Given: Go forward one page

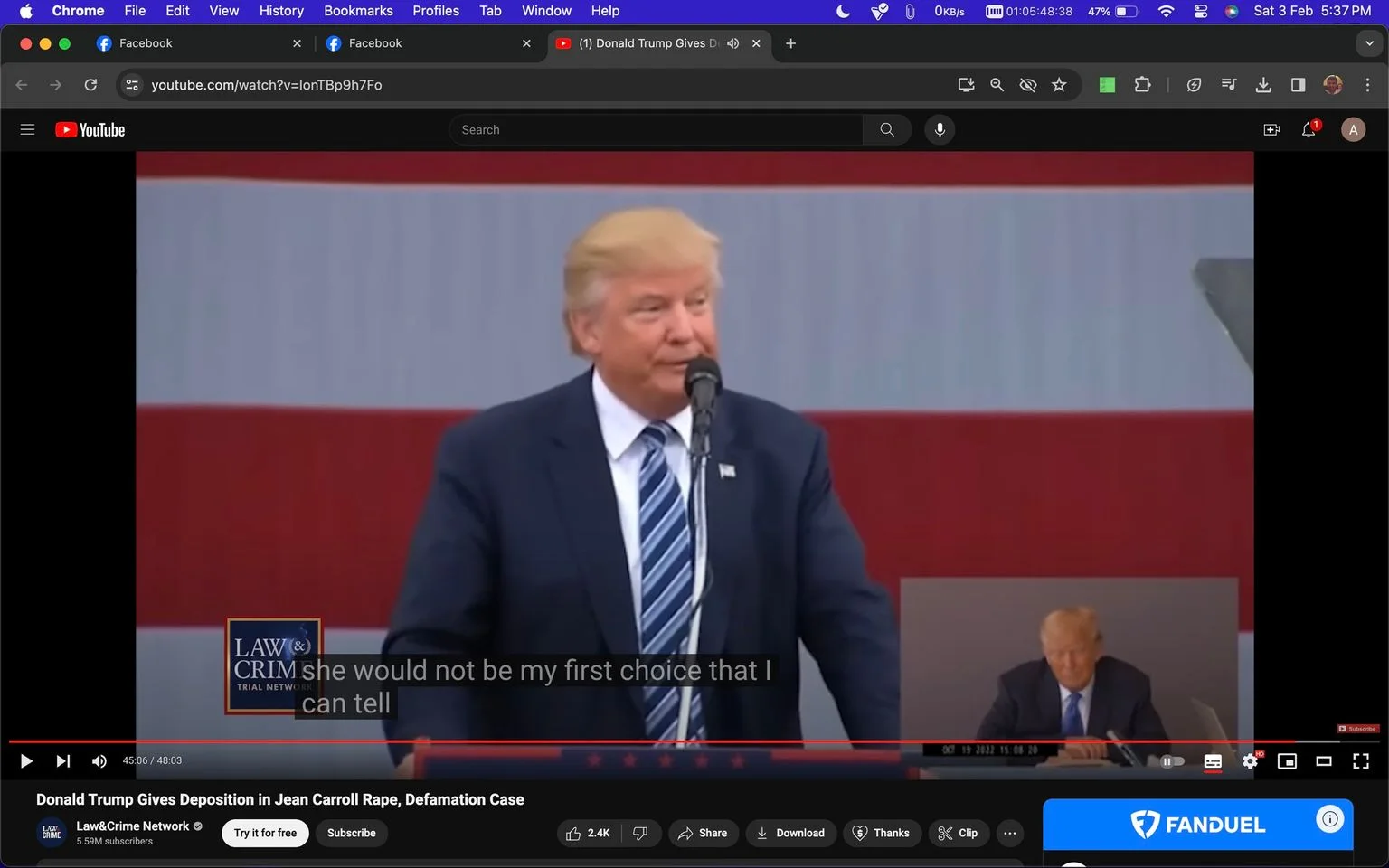Looking at the screenshot, I should [56, 85].
